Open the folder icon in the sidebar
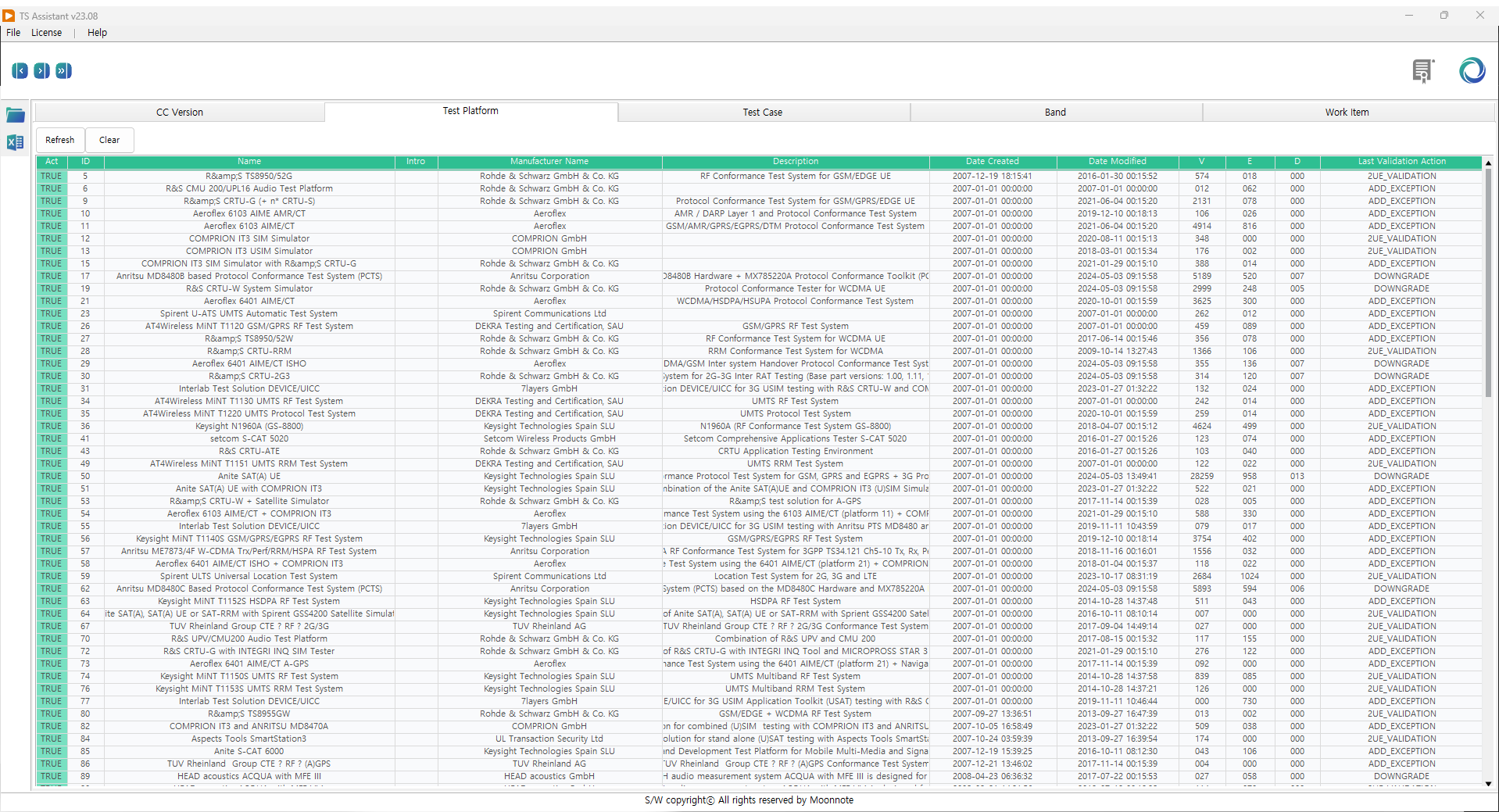1499x812 pixels. point(16,116)
